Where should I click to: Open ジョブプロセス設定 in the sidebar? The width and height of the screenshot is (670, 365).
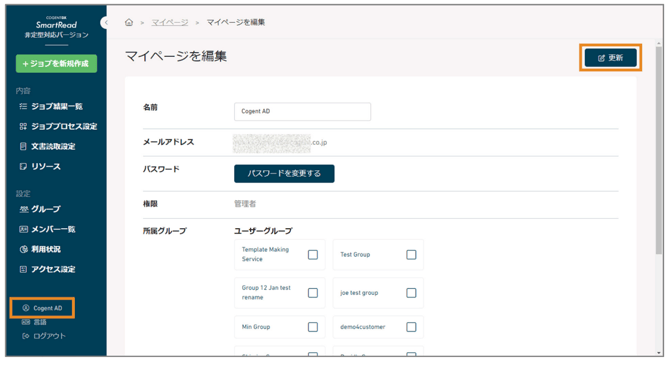pos(64,127)
